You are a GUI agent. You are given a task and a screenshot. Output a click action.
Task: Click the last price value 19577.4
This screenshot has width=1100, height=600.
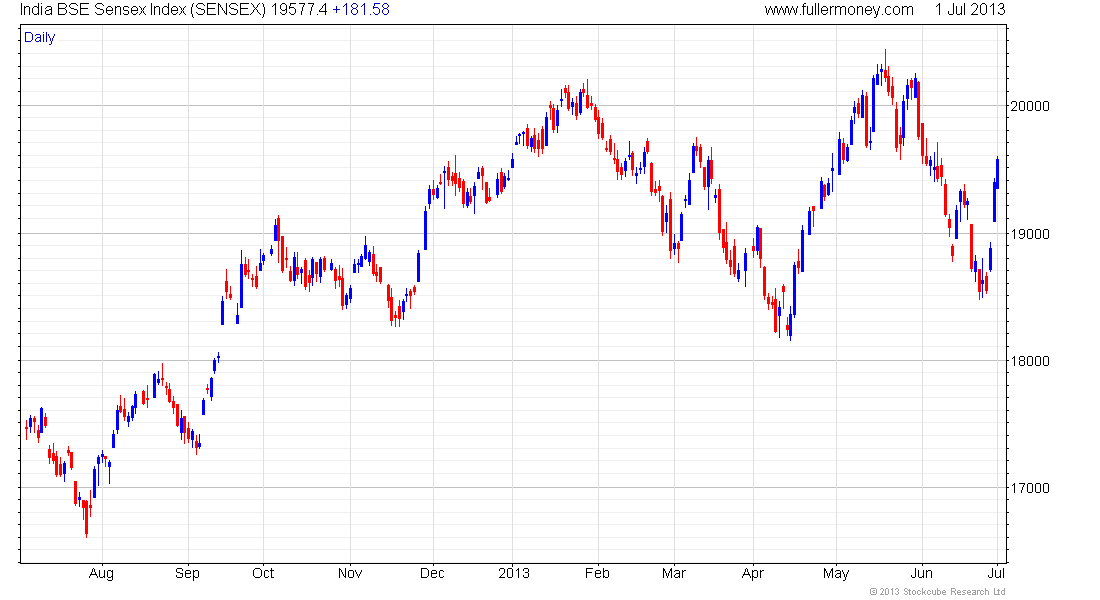click(299, 10)
